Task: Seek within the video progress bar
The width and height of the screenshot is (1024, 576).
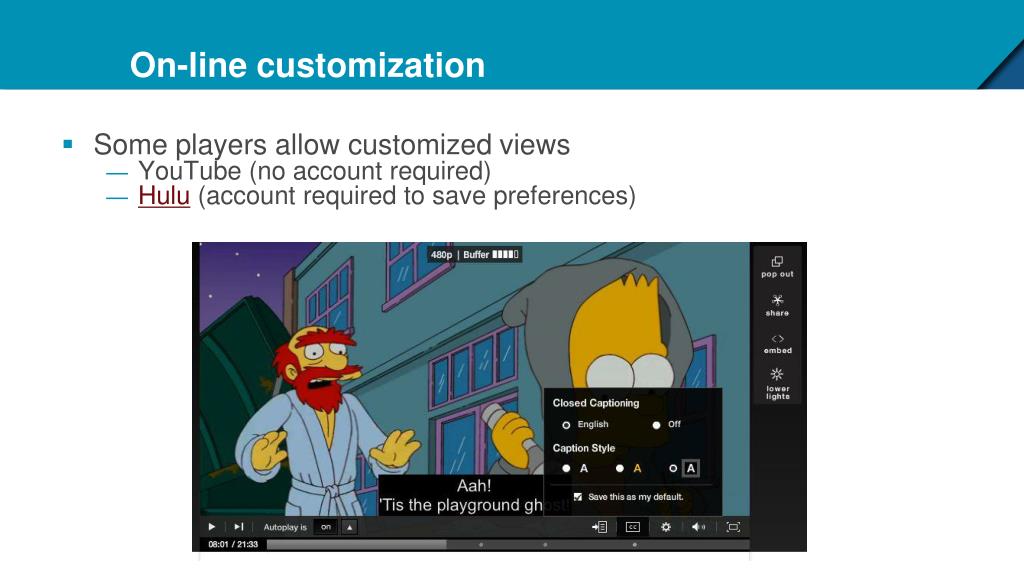Action: point(507,544)
